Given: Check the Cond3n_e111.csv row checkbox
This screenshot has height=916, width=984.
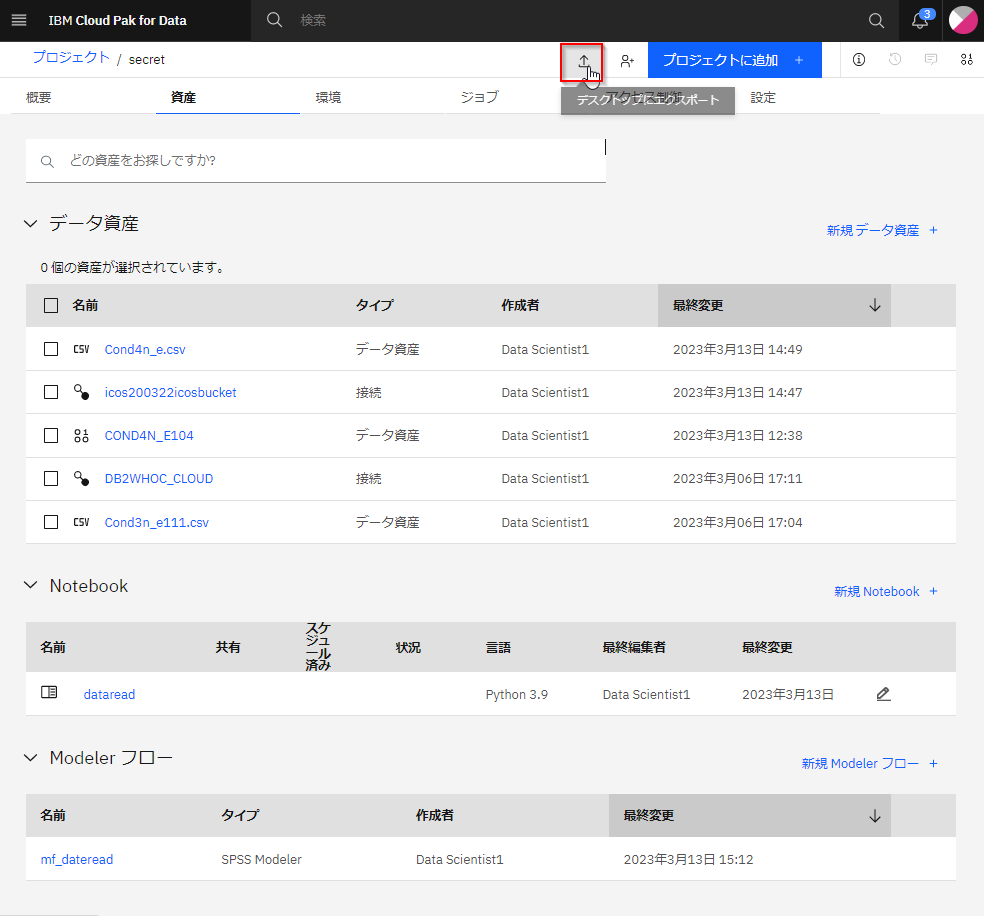Looking at the screenshot, I should click(x=51, y=522).
